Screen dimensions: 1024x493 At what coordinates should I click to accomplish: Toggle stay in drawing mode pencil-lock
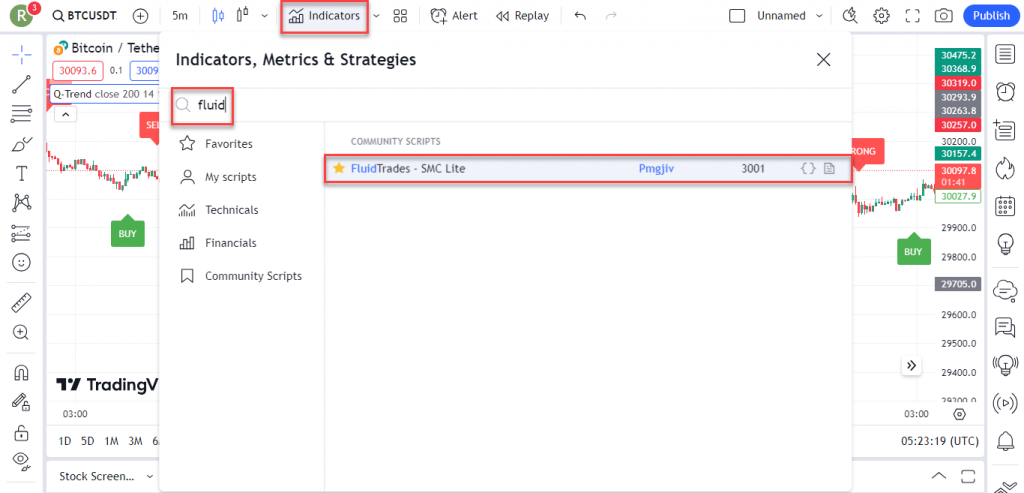click(x=22, y=402)
